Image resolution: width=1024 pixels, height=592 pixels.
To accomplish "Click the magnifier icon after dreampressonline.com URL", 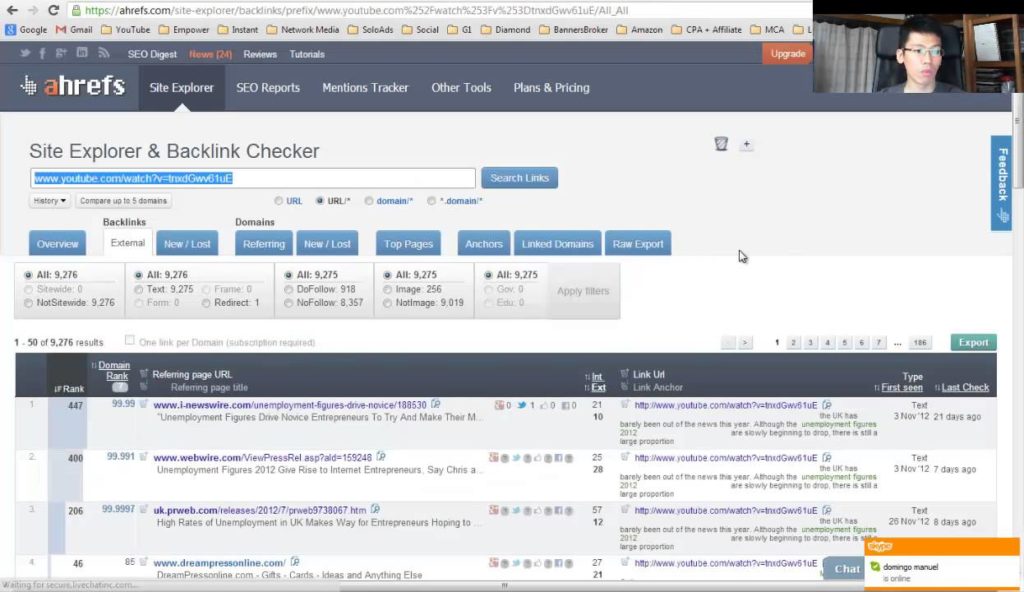I will pos(295,562).
